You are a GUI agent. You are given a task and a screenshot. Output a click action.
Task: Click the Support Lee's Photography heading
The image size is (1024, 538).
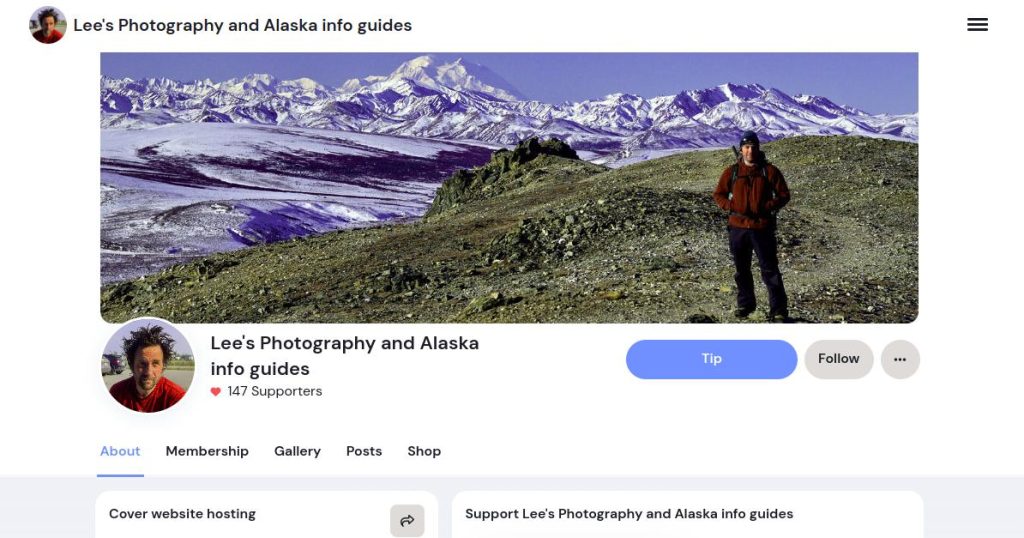[x=629, y=514]
